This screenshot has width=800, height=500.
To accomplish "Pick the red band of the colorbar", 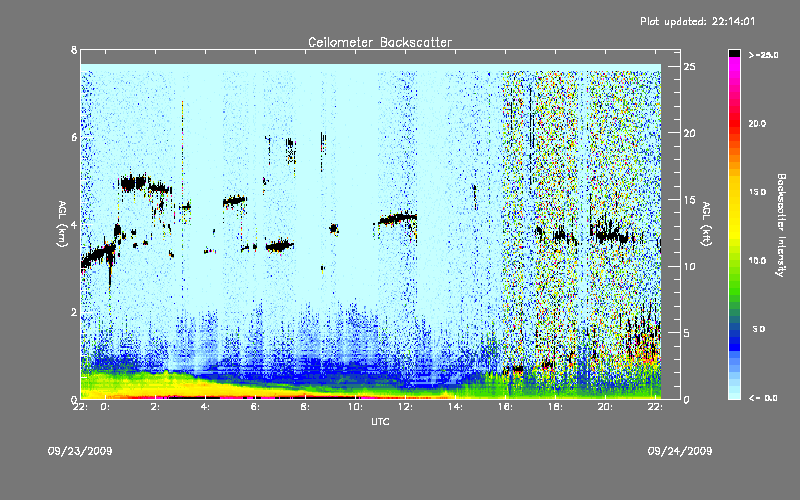I will coord(734,122).
